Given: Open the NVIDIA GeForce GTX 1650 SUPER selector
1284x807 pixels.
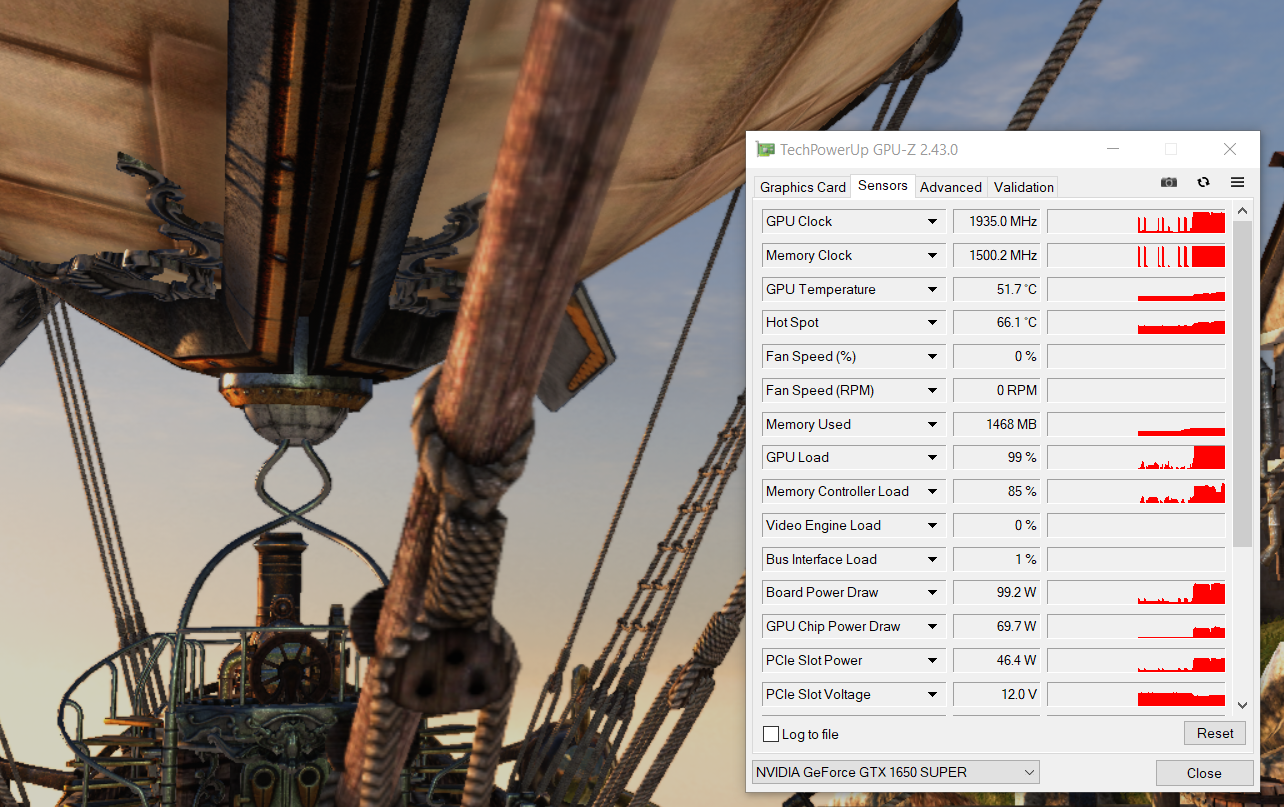Looking at the screenshot, I should point(895,772).
